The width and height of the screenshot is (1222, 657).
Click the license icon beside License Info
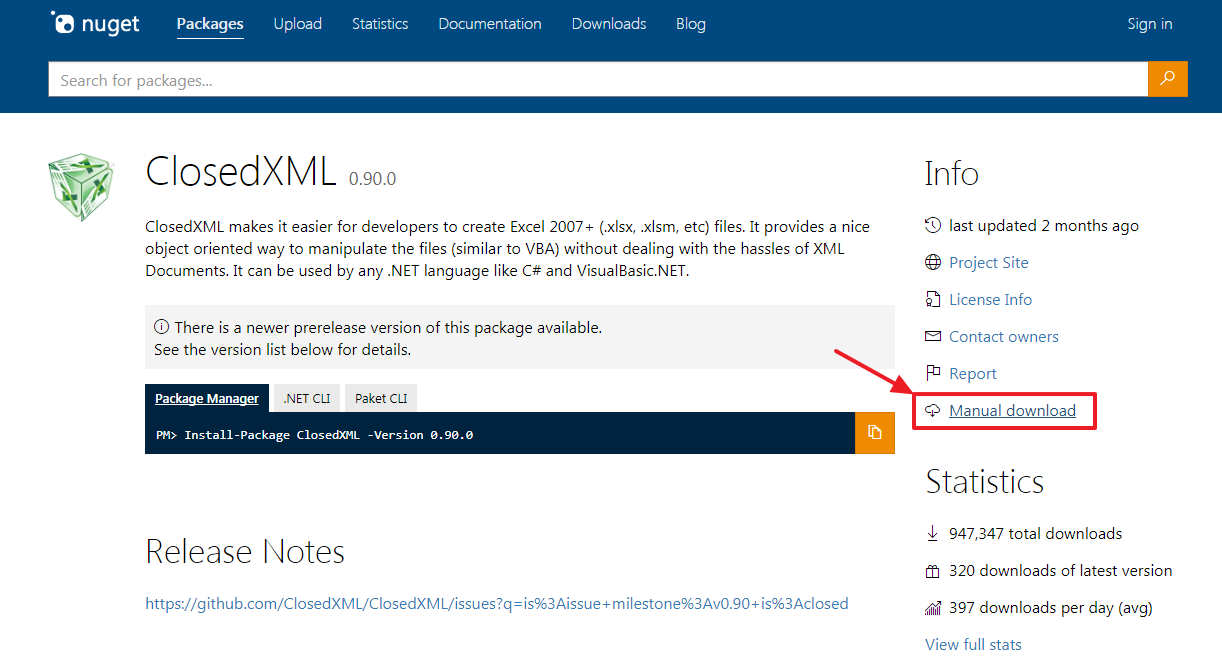933,300
